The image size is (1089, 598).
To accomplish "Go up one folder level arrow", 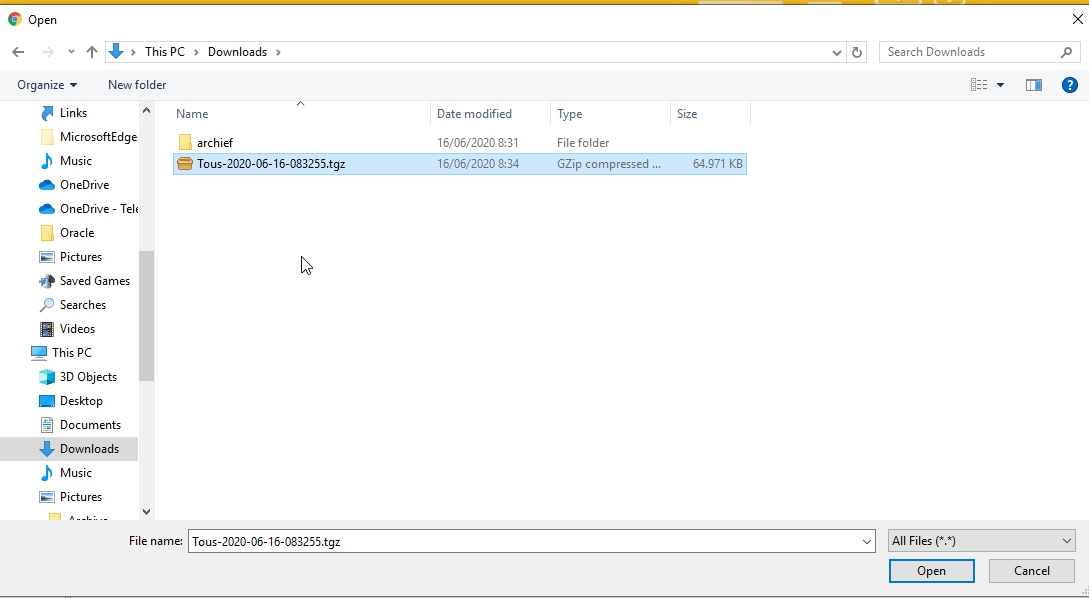I will point(92,52).
